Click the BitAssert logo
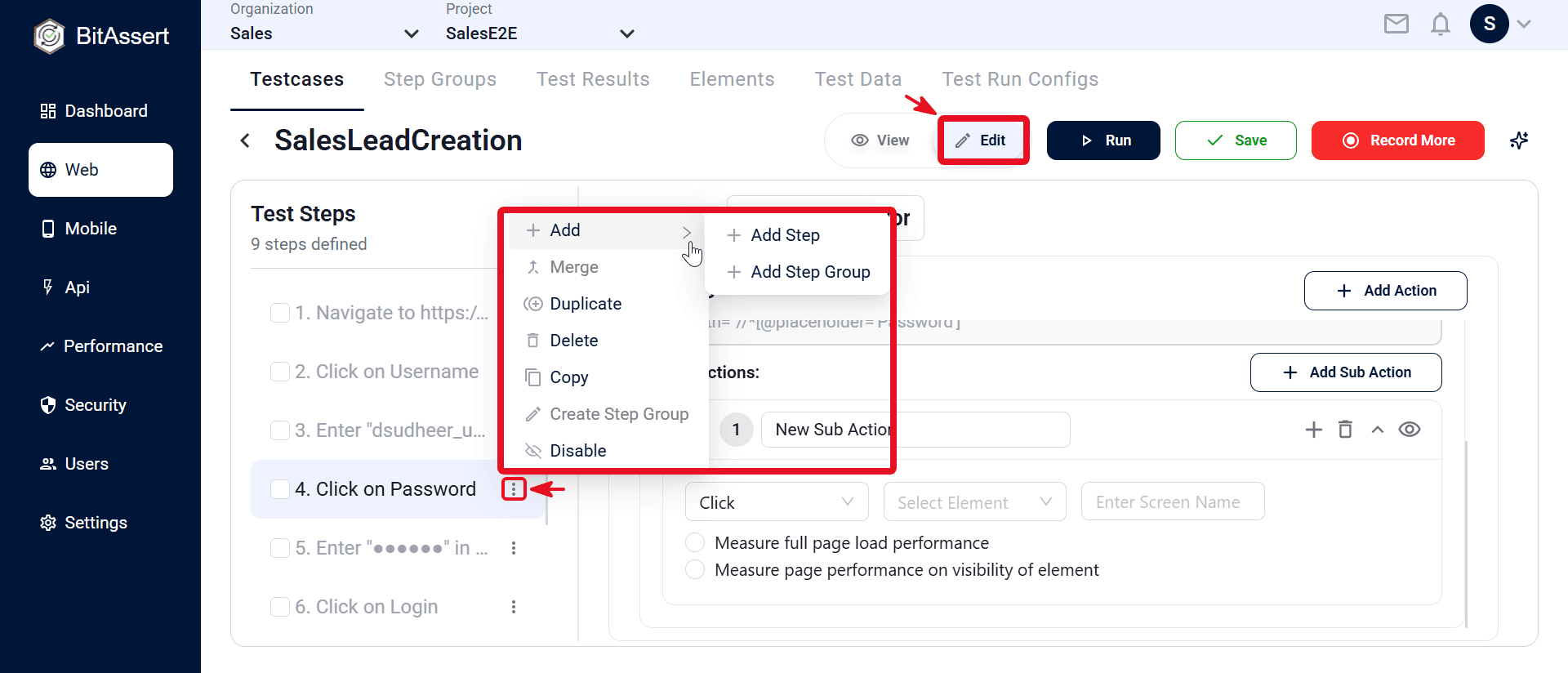Viewport: 1568px width, 673px height. pyautogui.click(x=101, y=36)
